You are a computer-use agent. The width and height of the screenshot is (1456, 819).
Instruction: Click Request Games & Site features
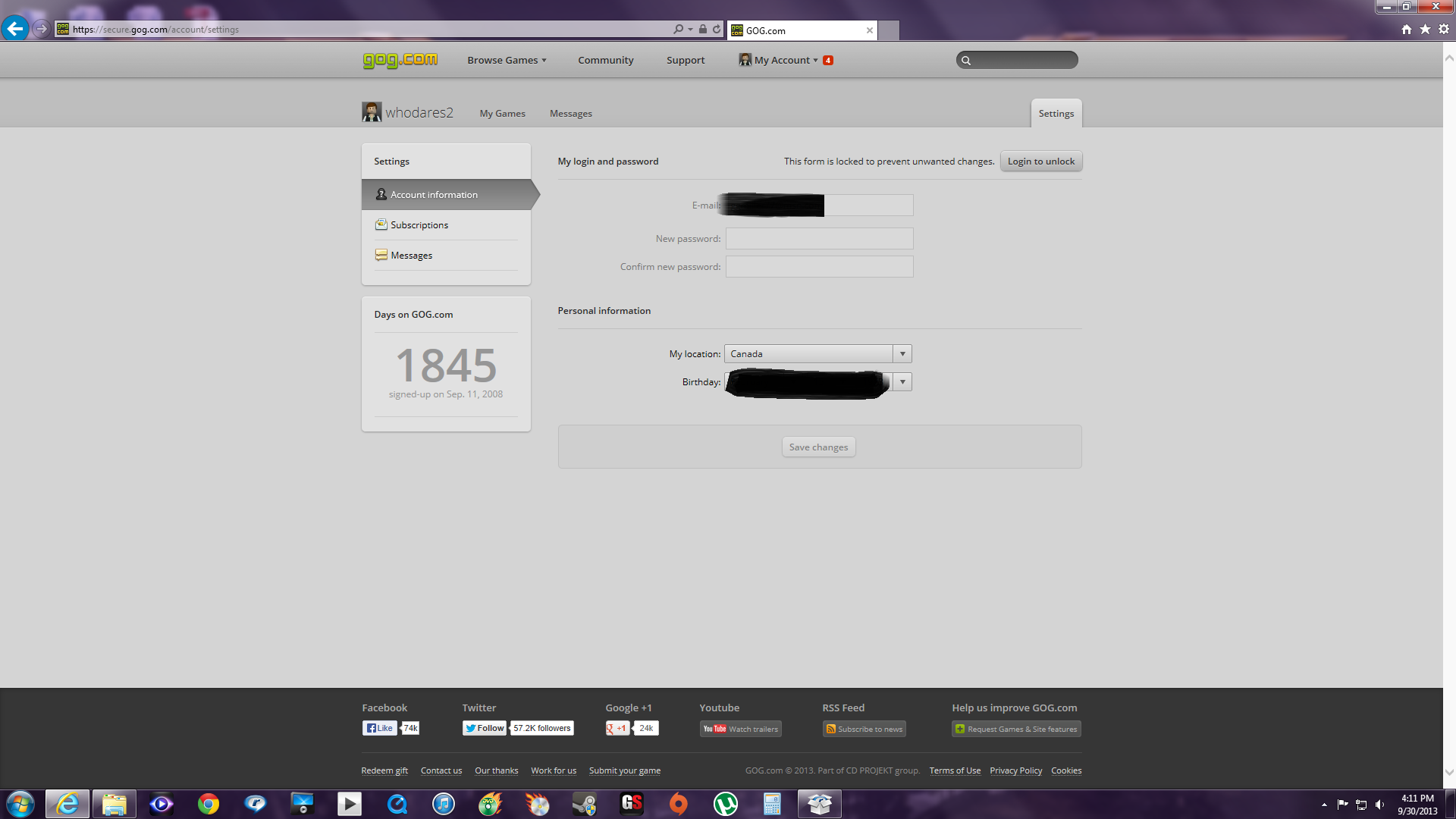[x=1016, y=729]
